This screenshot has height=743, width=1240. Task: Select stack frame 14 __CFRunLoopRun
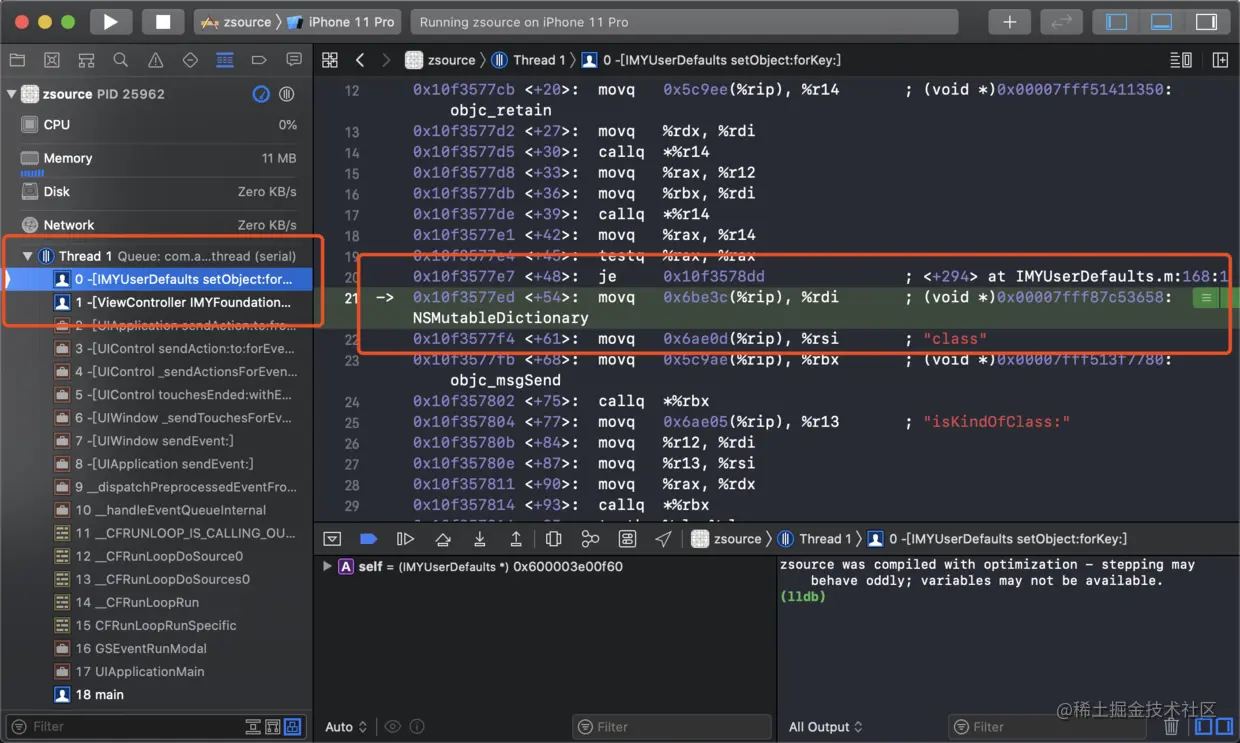click(126, 602)
